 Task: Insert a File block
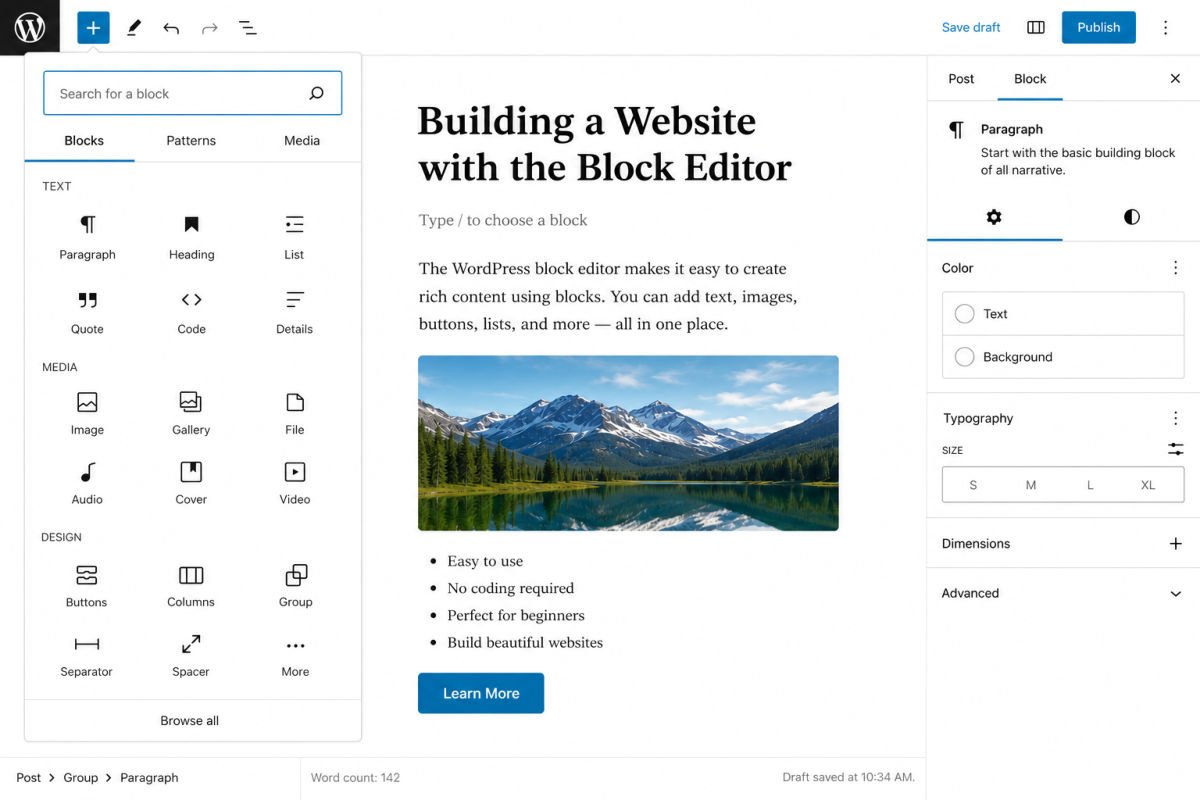294,413
